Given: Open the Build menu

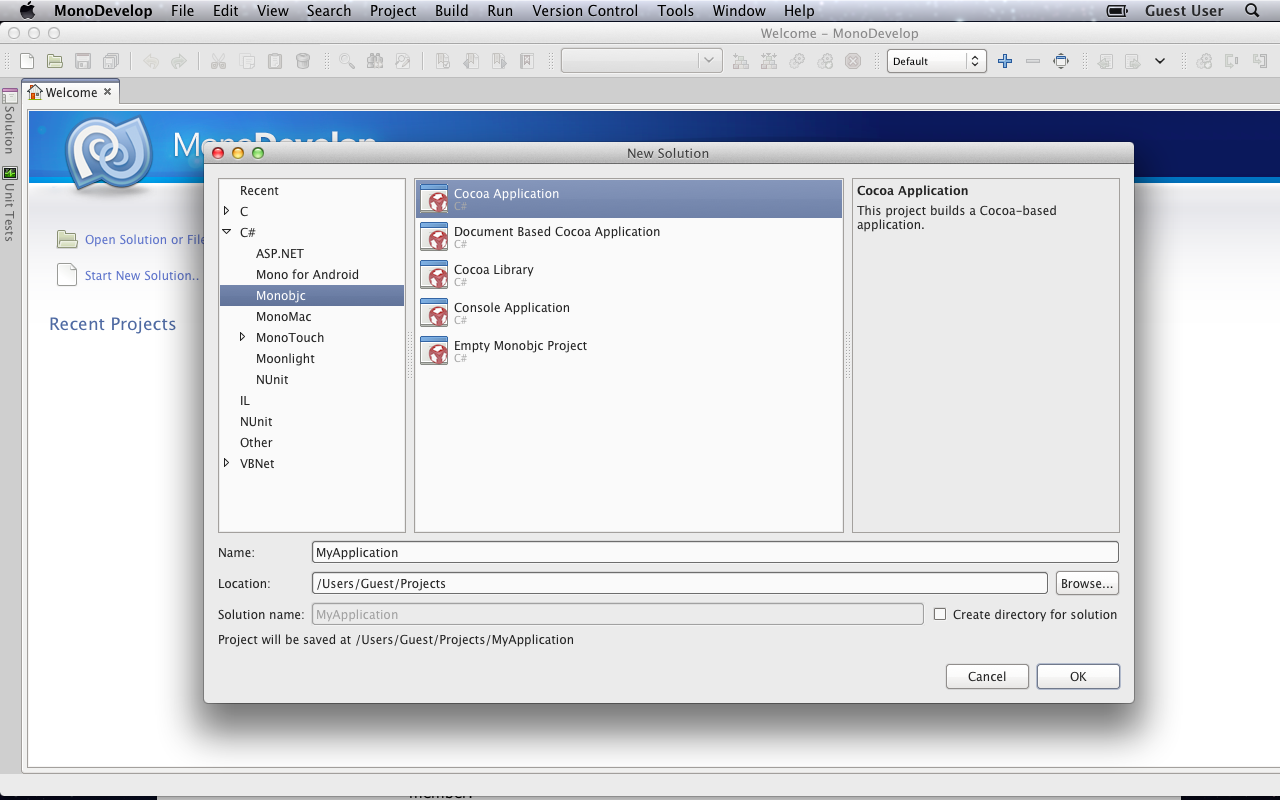Looking at the screenshot, I should coord(451,11).
